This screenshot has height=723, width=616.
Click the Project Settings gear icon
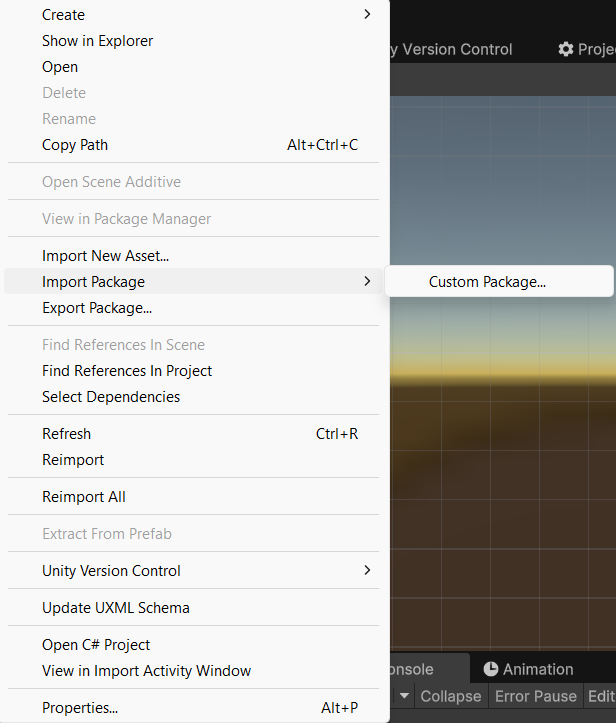pyautogui.click(x=566, y=49)
